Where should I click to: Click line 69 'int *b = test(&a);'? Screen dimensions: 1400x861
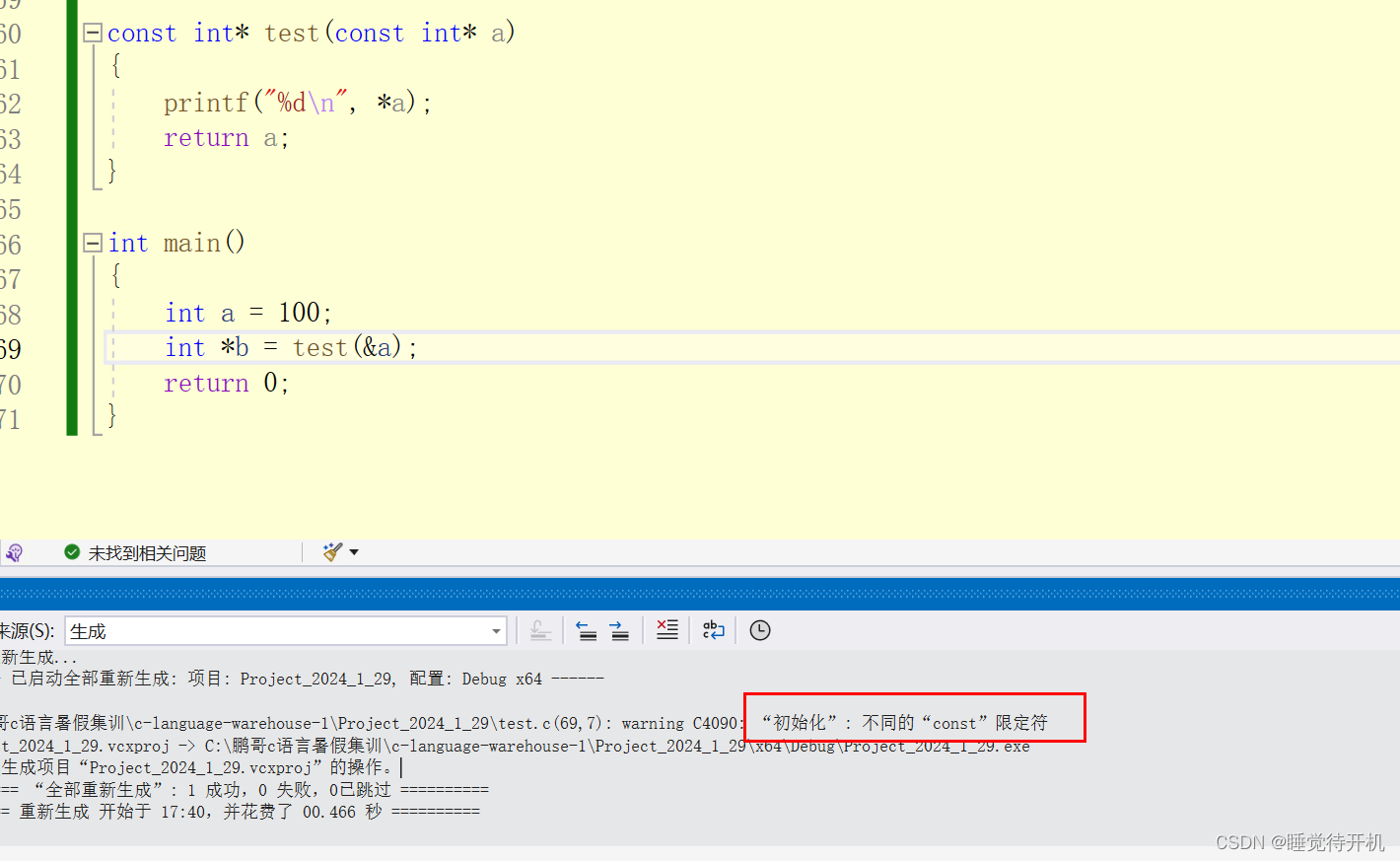pyautogui.click(x=291, y=348)
